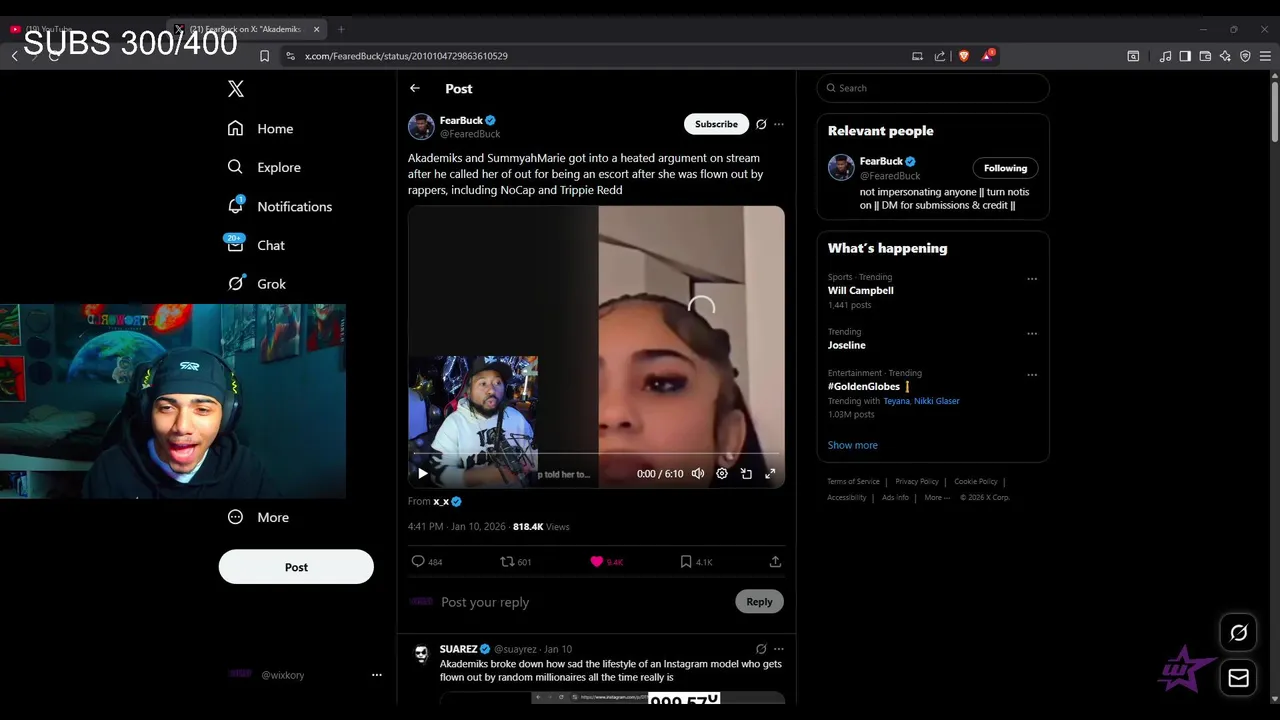This screenshot has width=1280, height=720.
Task: Click the Brave Shields lion icon
Action: (x=964, y=56)
